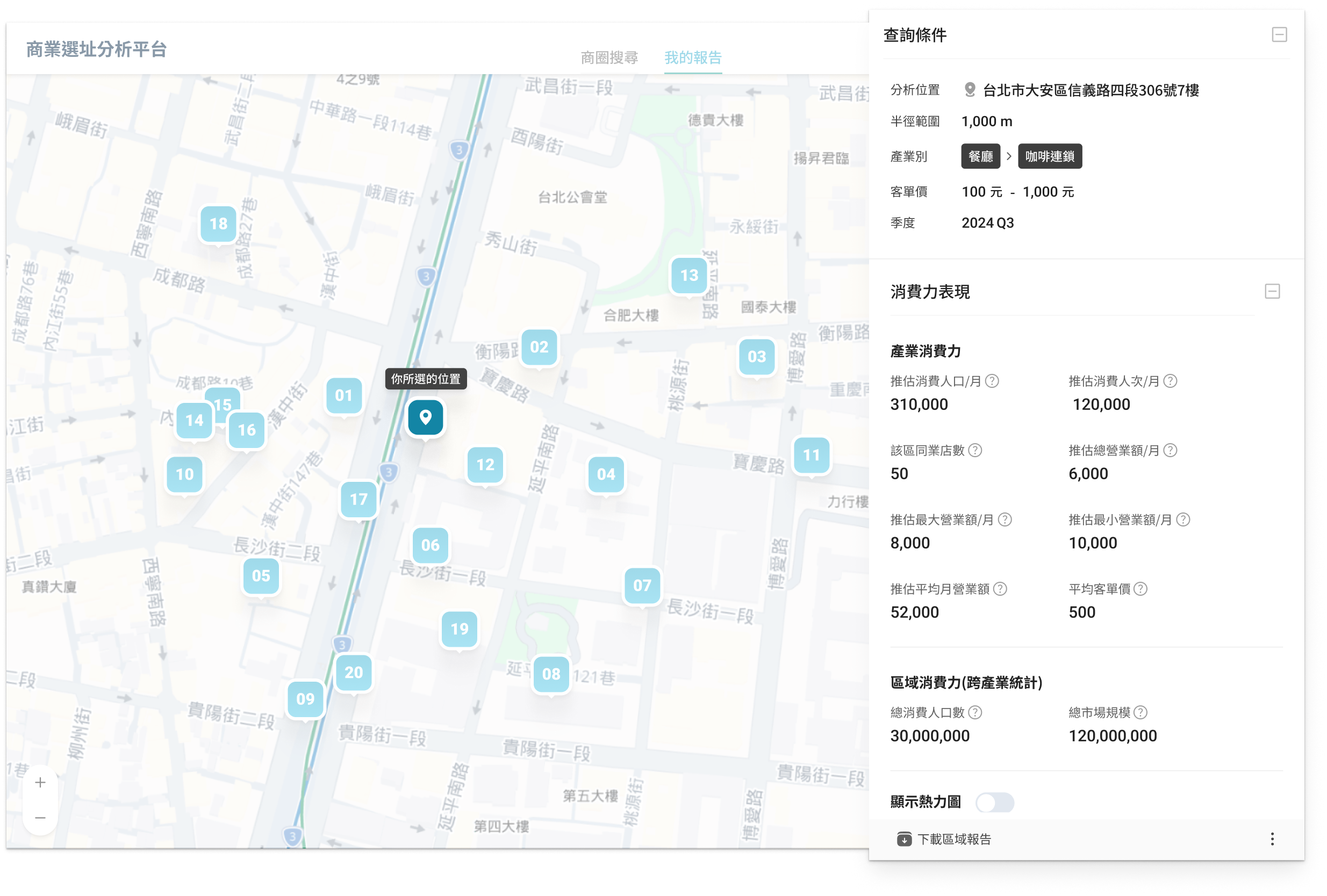The width and height of the screenshot is (1327, 896).
Task: Select map marker 16
Action: tap(247, 430)
